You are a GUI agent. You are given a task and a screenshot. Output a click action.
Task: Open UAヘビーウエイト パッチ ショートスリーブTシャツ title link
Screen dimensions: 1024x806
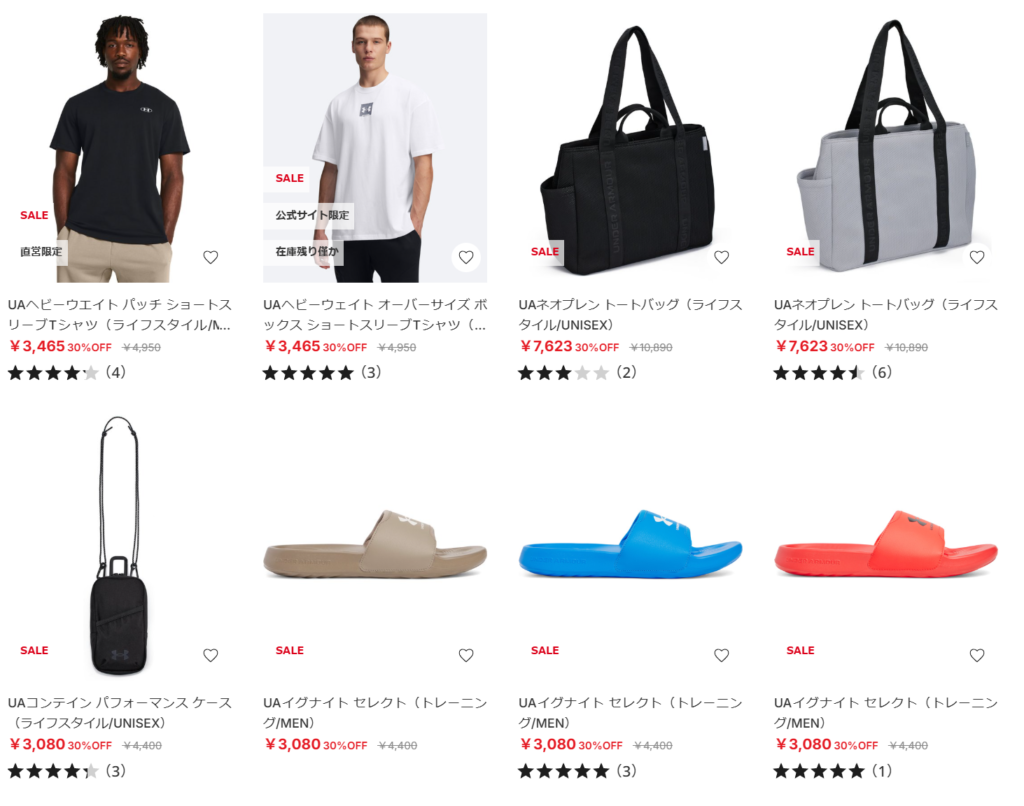pos(120,314)
